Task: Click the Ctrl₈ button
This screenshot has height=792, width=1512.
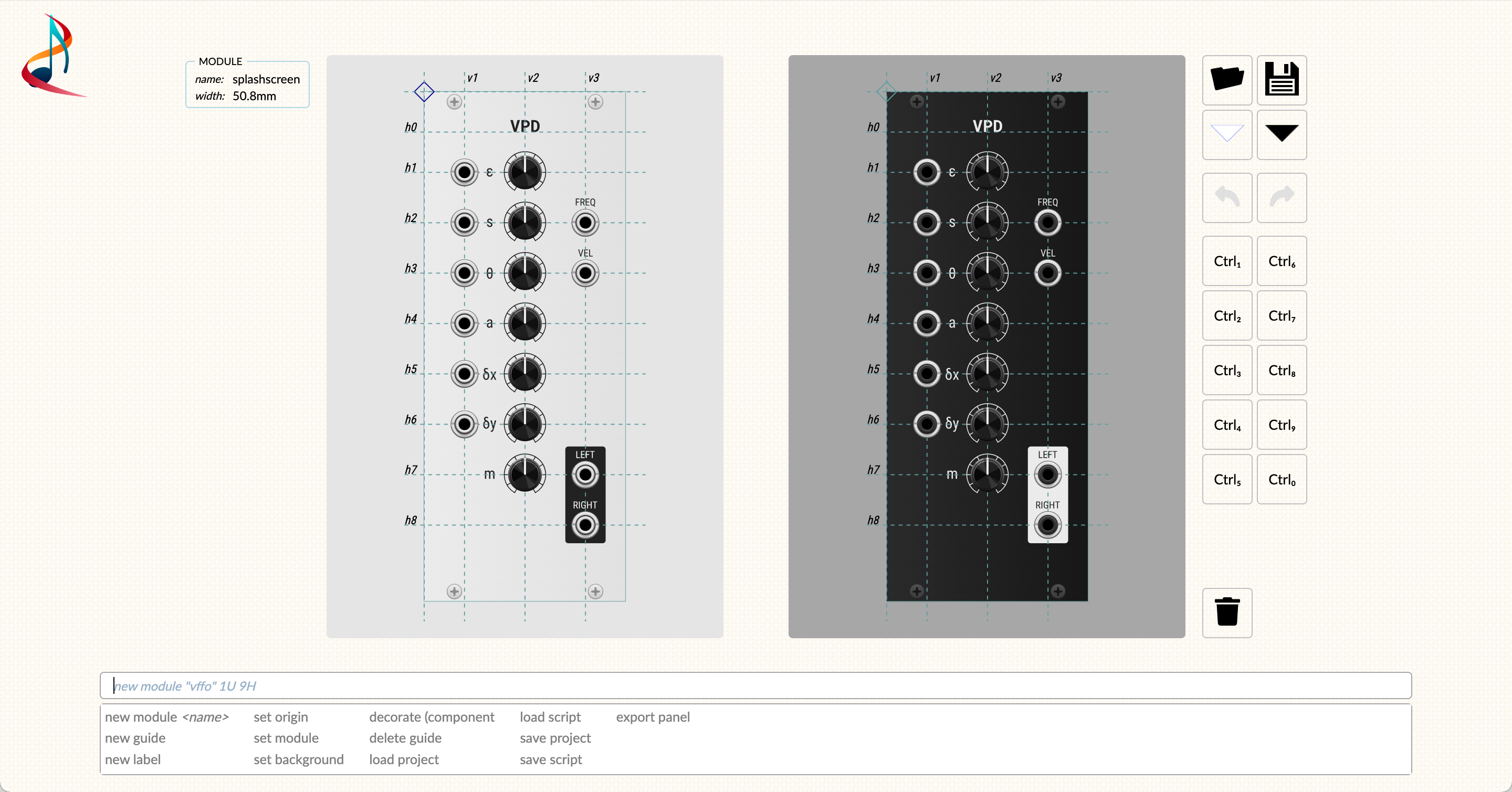Action: pos(1282,369)
